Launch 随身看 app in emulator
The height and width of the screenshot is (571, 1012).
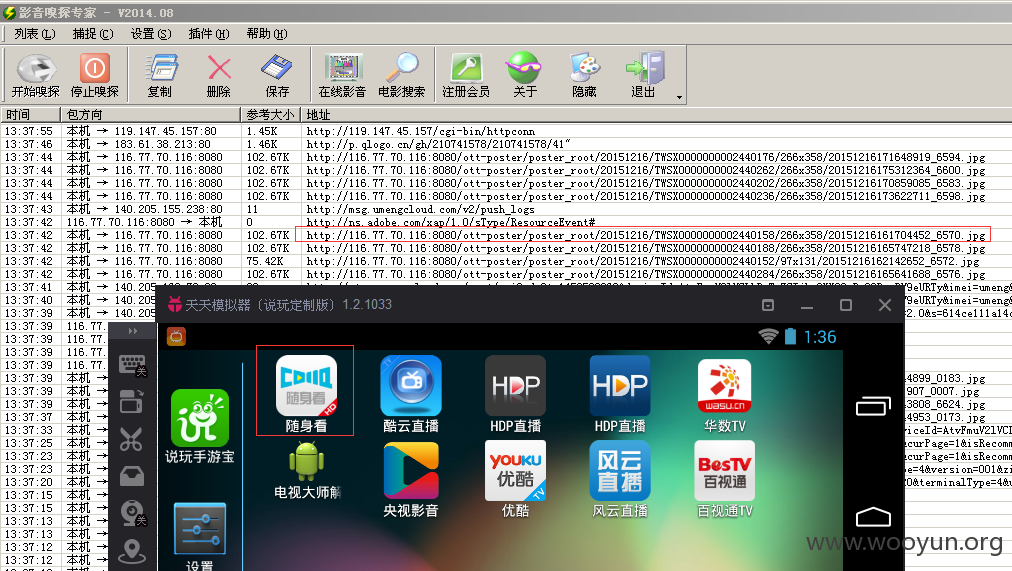[306, 394]
